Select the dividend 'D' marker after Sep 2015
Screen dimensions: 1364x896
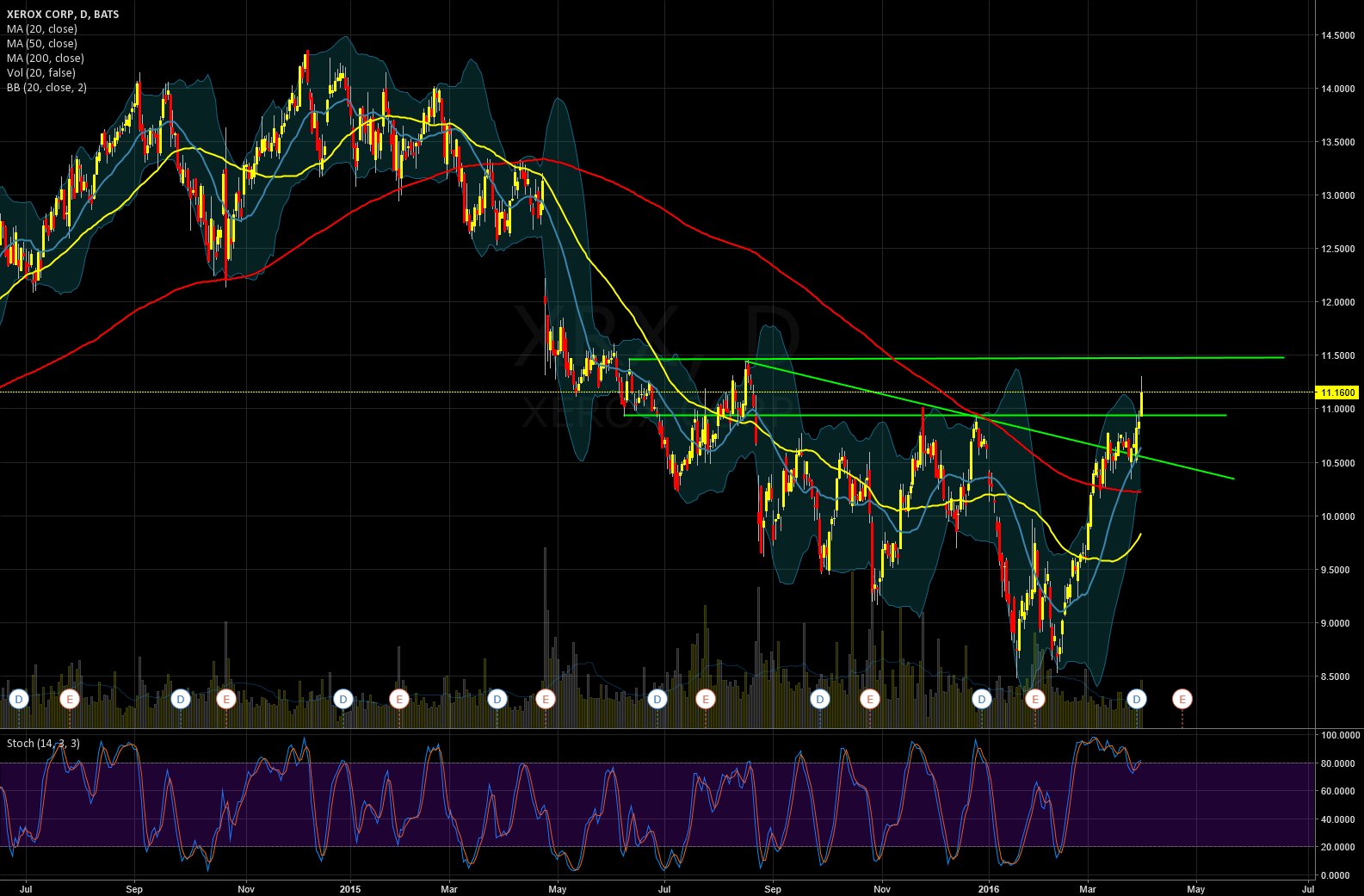coord(820,699)
